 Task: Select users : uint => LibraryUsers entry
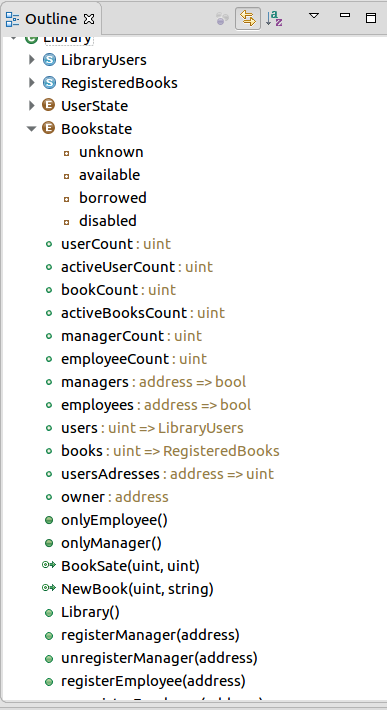click(152, 428)
